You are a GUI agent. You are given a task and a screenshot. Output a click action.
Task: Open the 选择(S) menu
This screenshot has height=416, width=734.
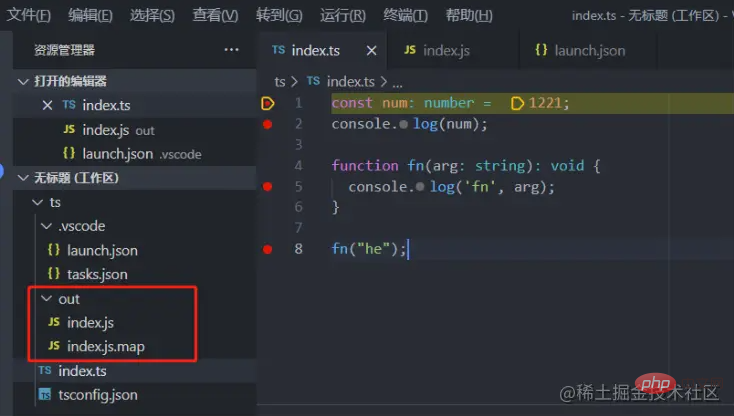(153, 15)
